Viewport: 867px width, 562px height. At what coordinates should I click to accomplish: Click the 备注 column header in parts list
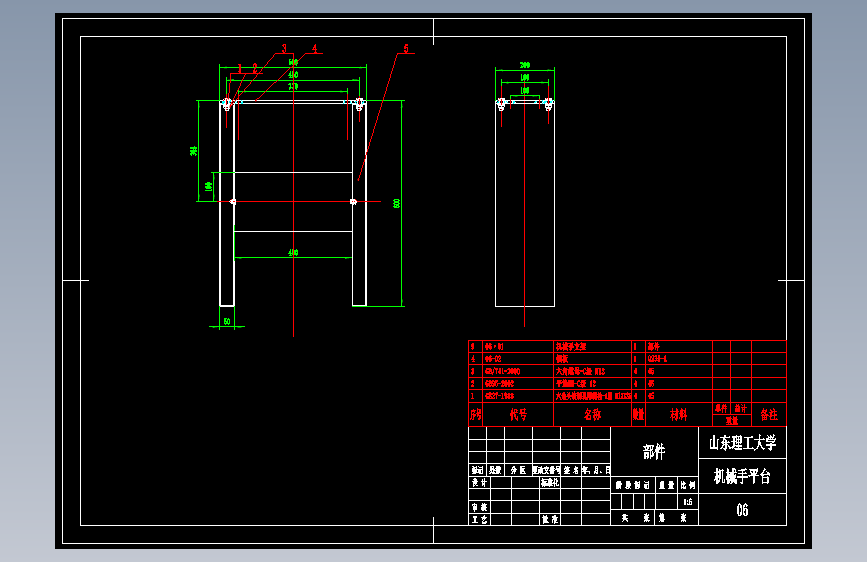click(769, 414)
